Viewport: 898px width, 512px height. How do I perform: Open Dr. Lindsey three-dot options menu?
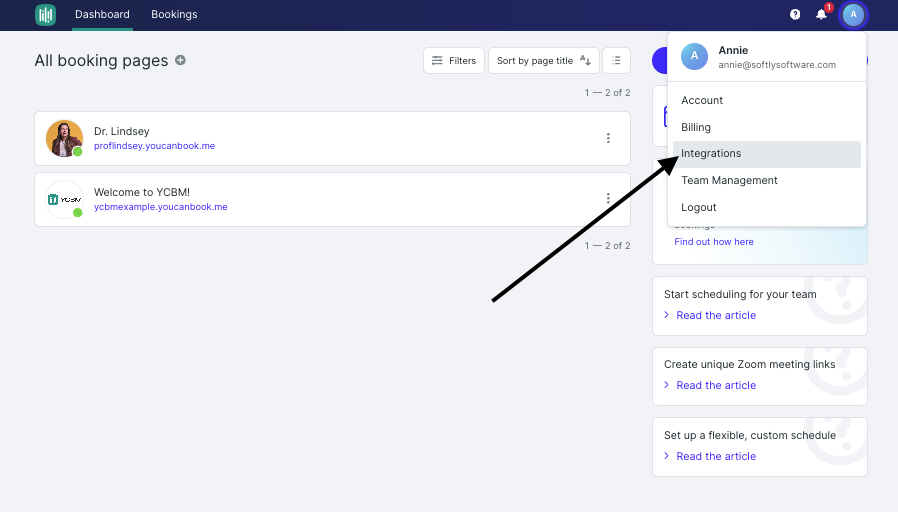pyautogui.click(x=608, y=138)
